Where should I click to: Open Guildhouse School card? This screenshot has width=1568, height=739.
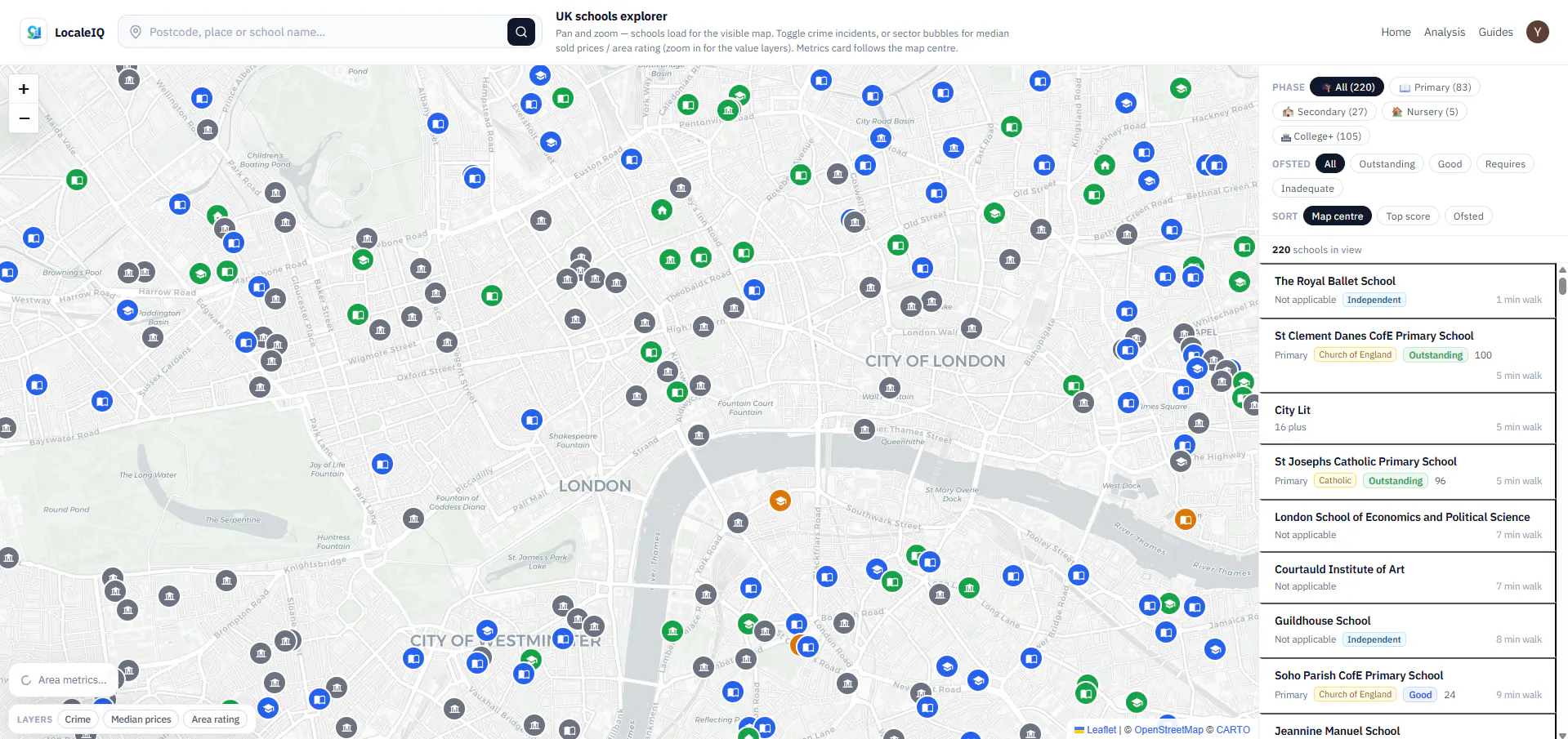(x=1408, y=630)
